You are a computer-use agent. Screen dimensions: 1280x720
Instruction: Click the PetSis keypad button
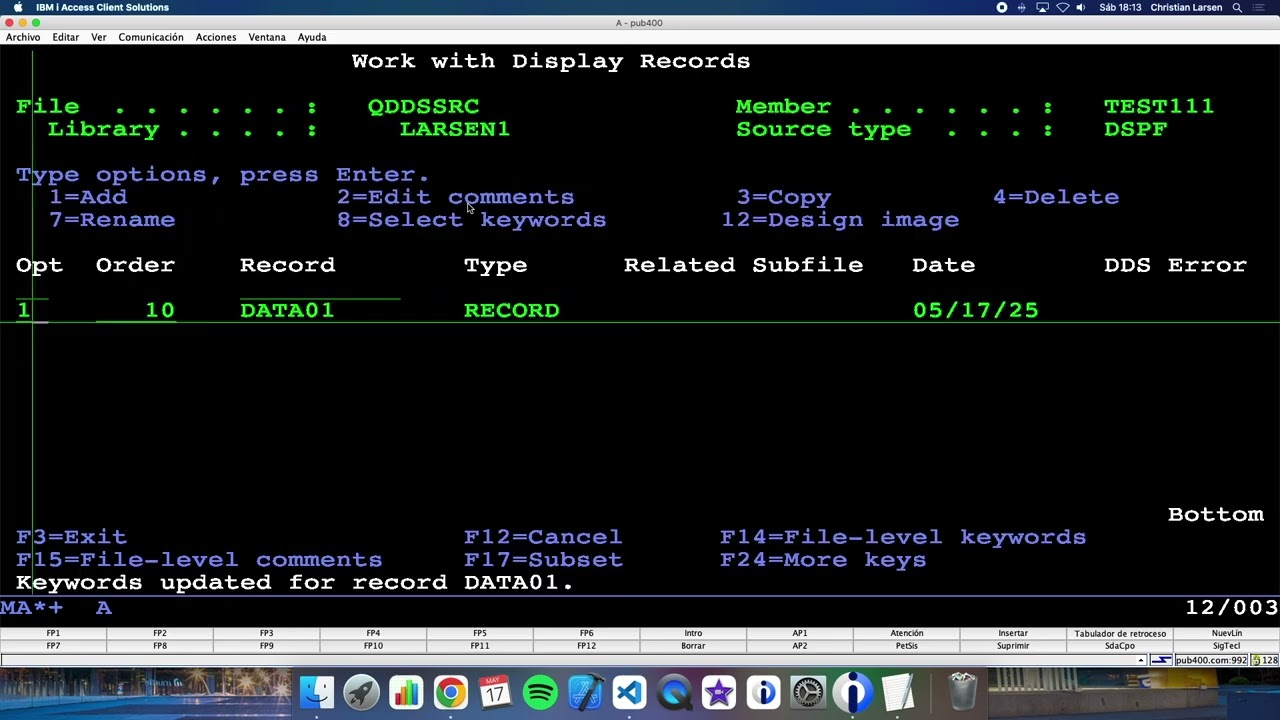pos(907,646)
